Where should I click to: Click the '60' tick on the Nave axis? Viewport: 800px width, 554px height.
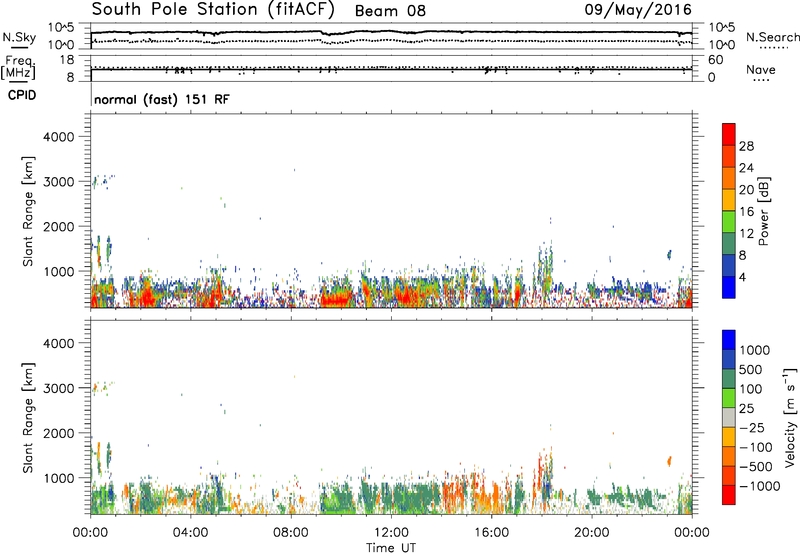pos(716,60)
